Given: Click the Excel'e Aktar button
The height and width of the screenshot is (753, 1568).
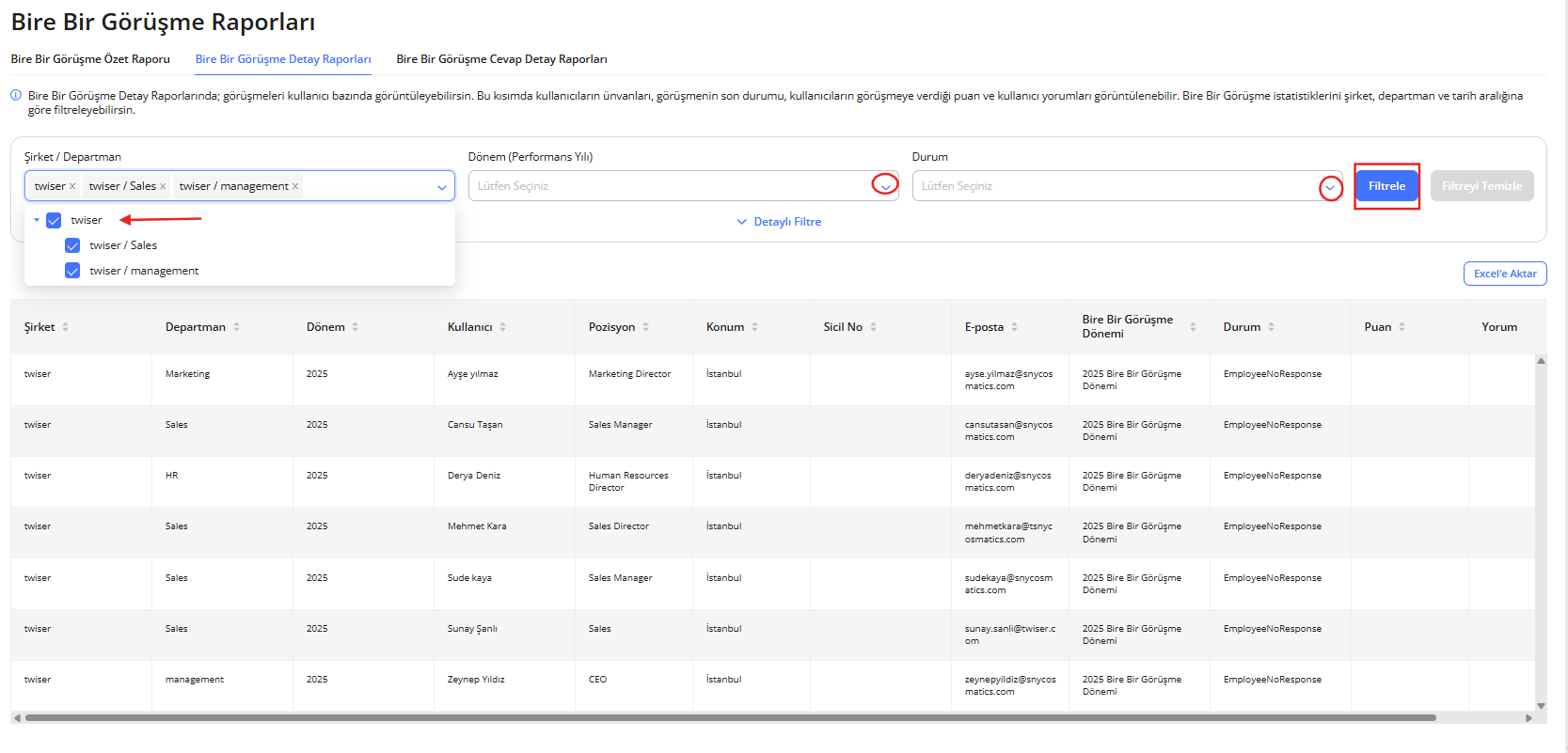Looking at the screenshot, I should (1504, 274).
